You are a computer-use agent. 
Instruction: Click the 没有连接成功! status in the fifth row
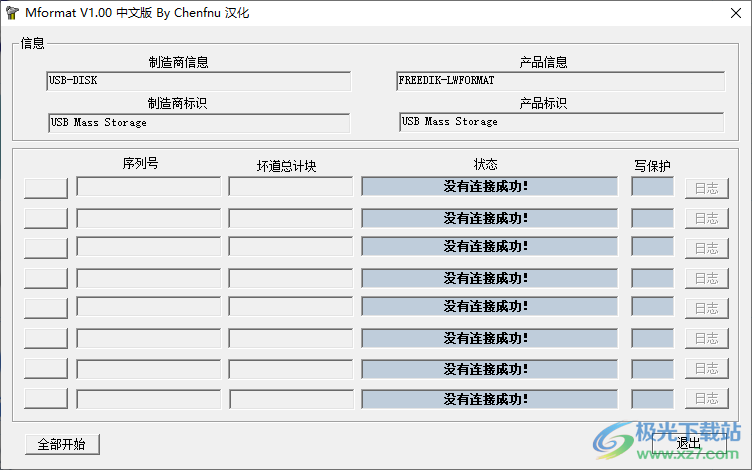[490, 306]
